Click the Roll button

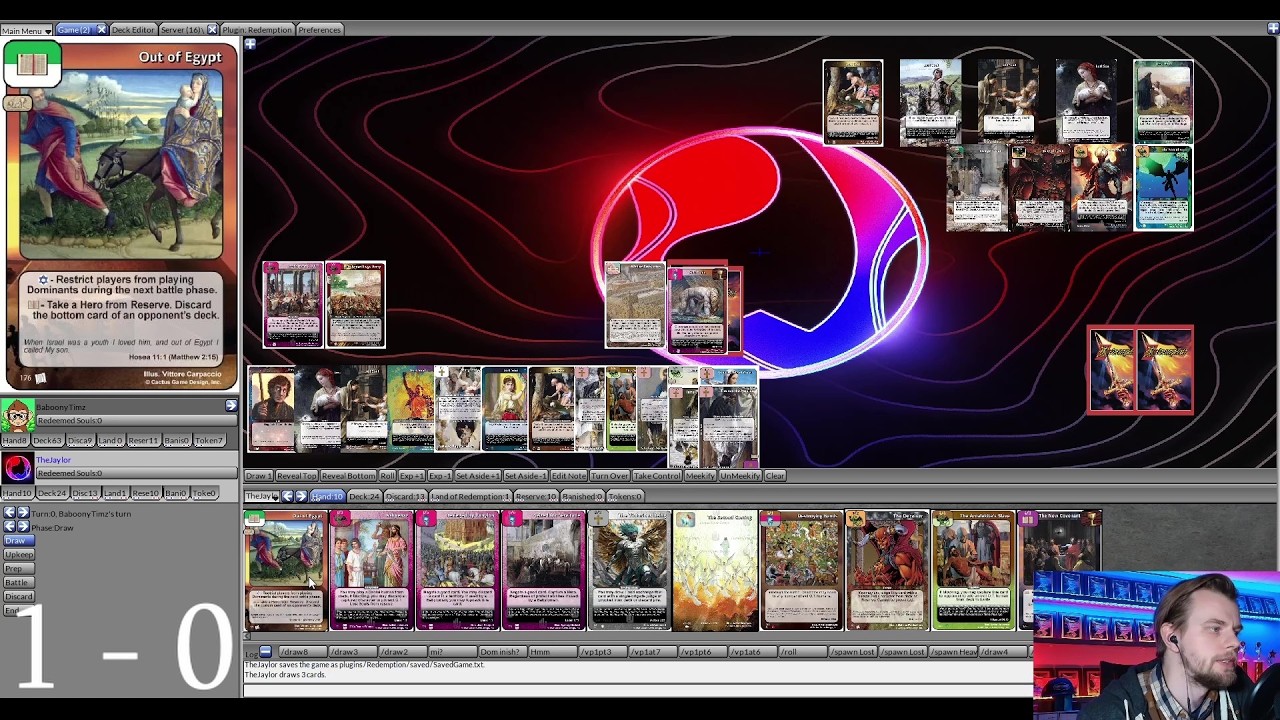coord(387,476)
